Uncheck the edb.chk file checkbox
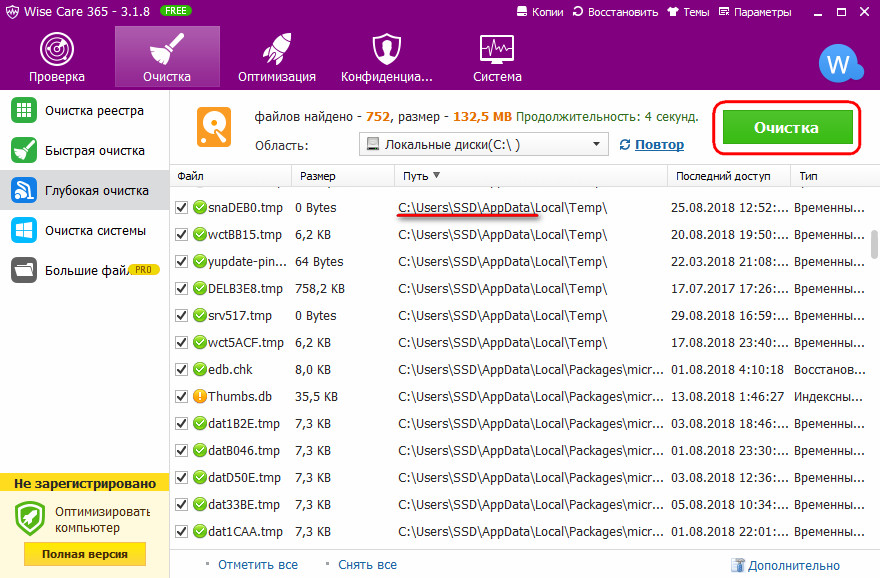The image size is (880, 578). click(182, 369)
